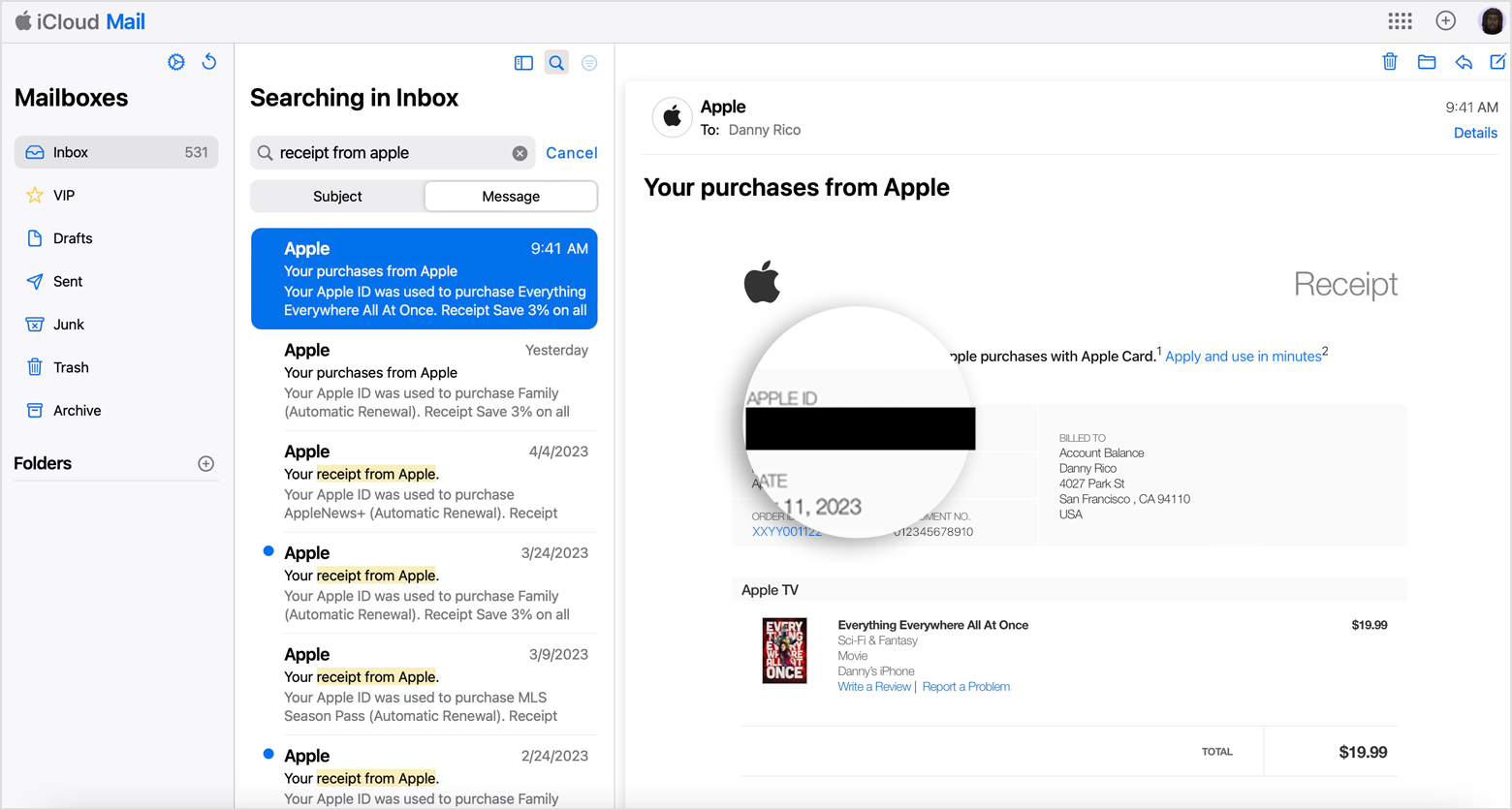Clear the search field text
Screen dimensions: 1512x810
[x=520, y=153]
